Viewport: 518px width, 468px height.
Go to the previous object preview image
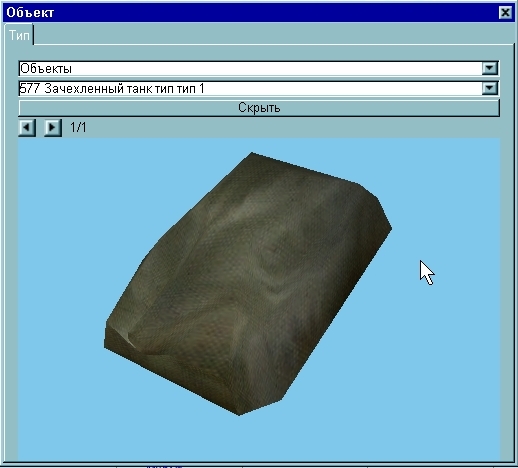click(27, 127)
